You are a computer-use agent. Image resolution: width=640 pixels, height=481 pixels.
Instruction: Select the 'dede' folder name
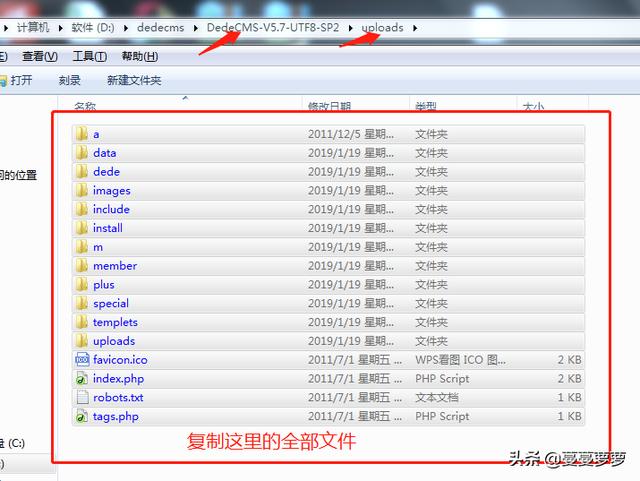pos(106,171)
